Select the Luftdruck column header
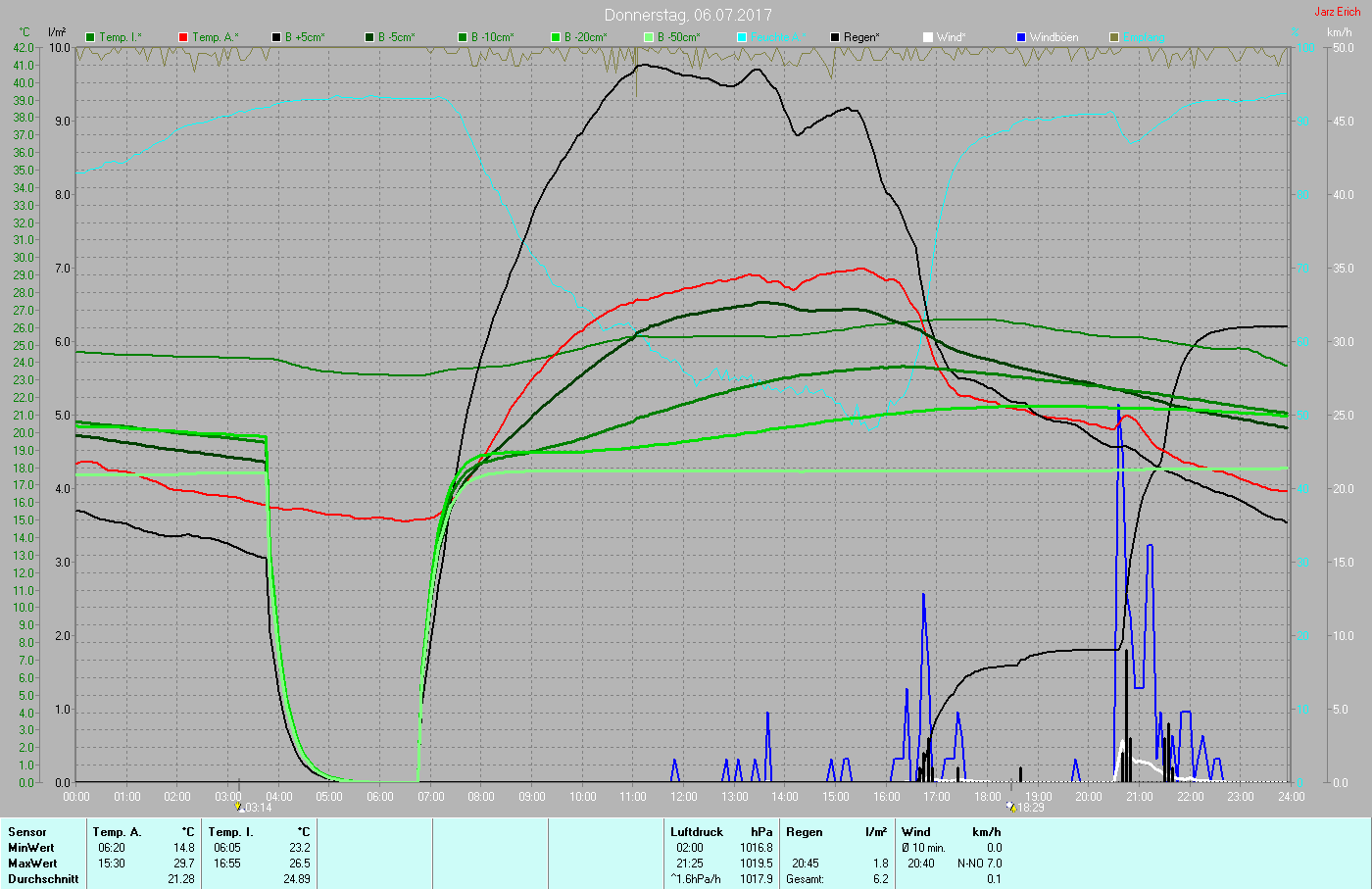This screenshot has width=1372, height=889. [696, 832]
